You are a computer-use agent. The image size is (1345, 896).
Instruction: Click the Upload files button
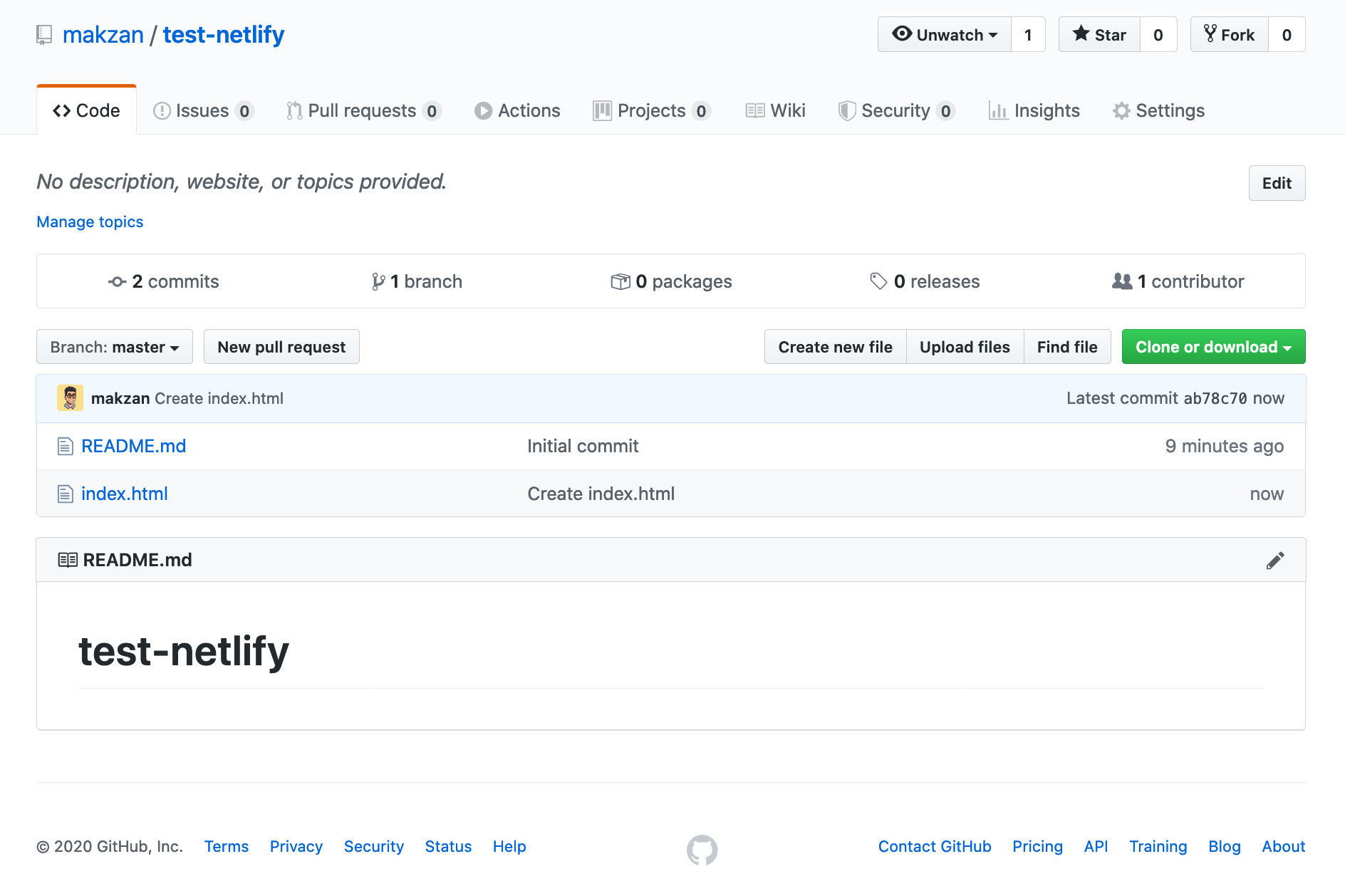click(965, 347)
